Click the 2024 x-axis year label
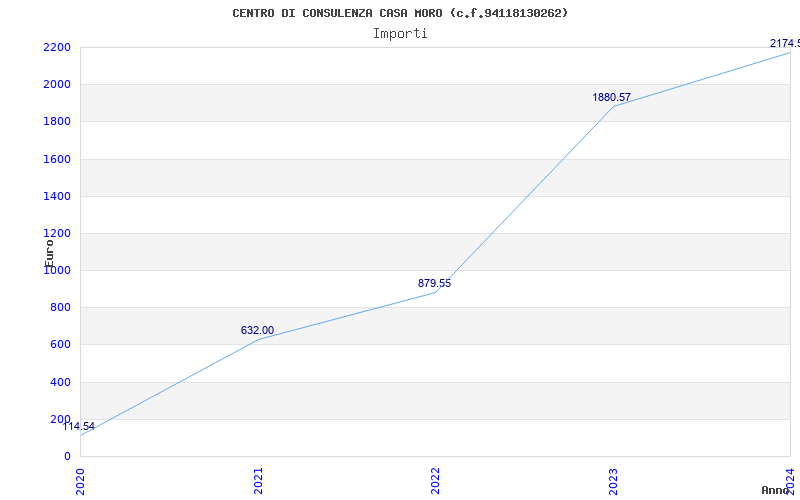This screenshot has width=800, height=500. pos(790,481)
